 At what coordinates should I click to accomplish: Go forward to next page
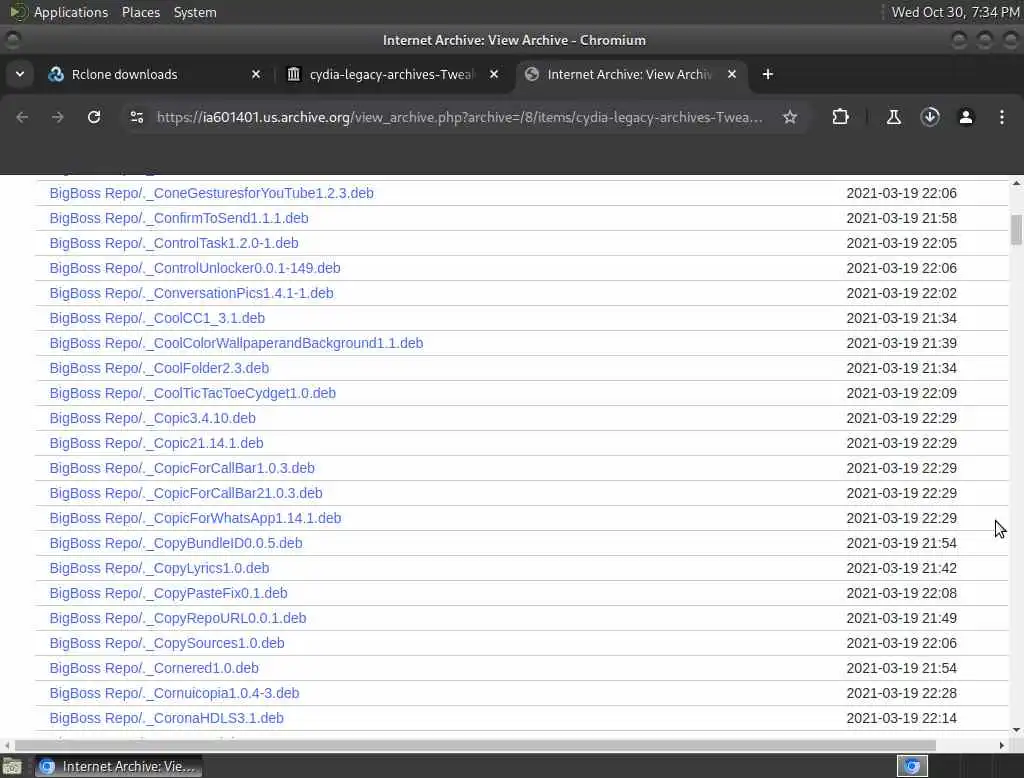click(x=57, y=117)
